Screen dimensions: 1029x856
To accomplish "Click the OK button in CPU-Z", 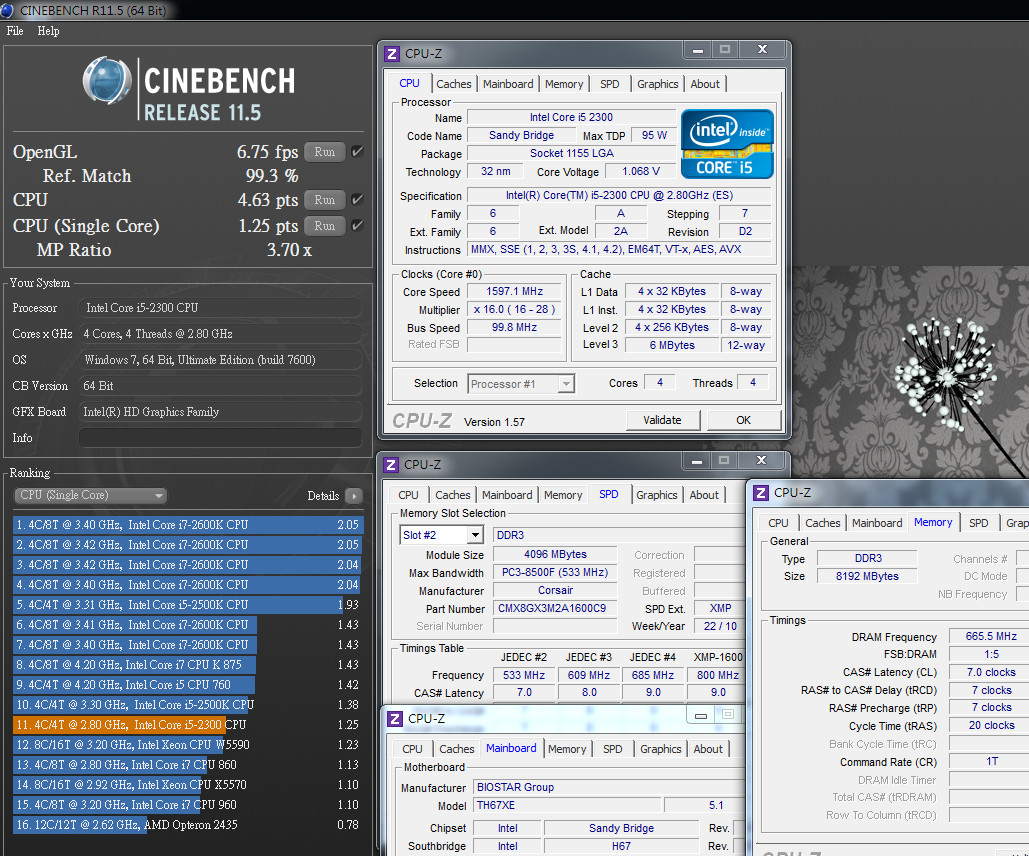I will (x=744, y=420).
